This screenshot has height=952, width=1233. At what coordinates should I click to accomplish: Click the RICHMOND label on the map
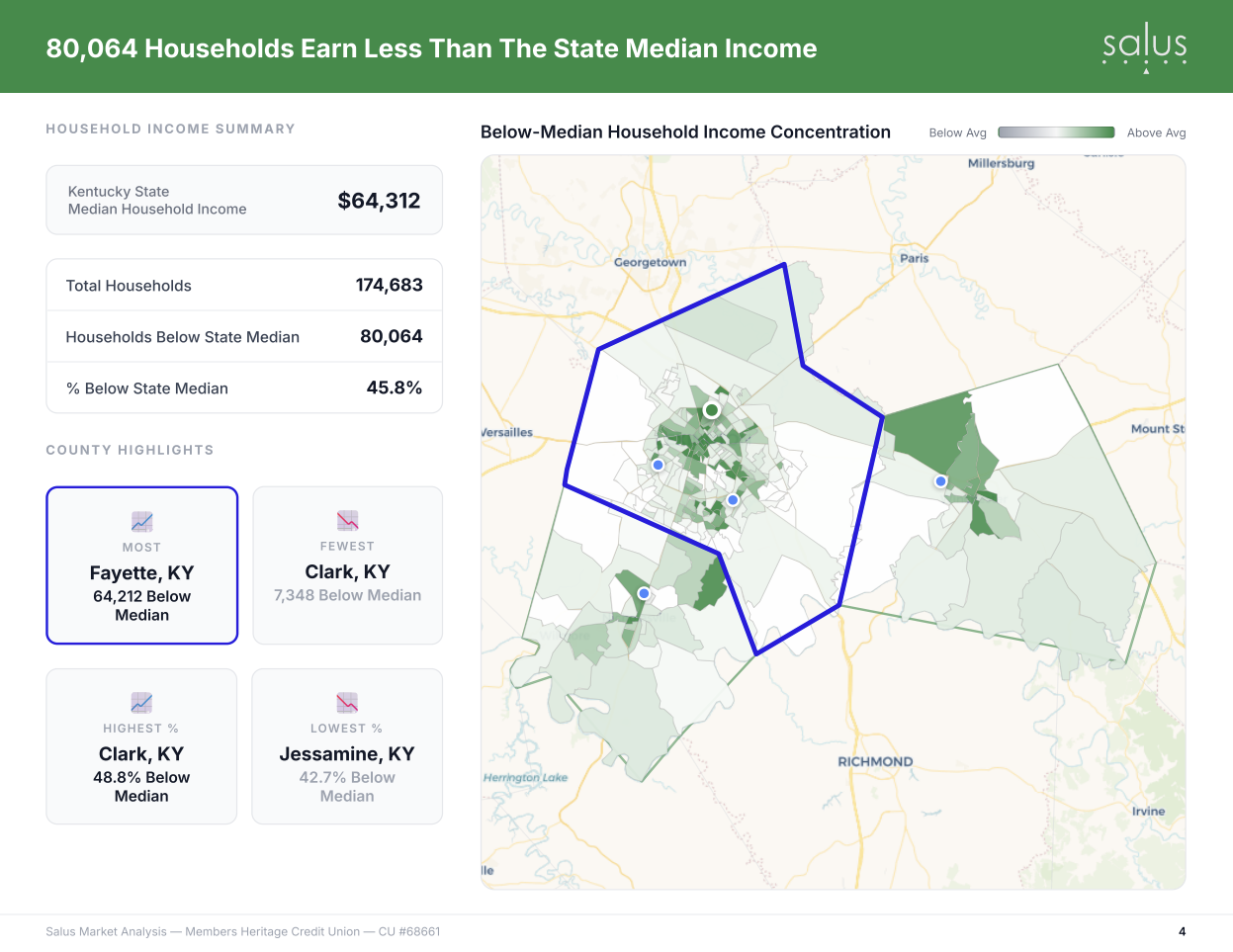(x=875, y=761)
